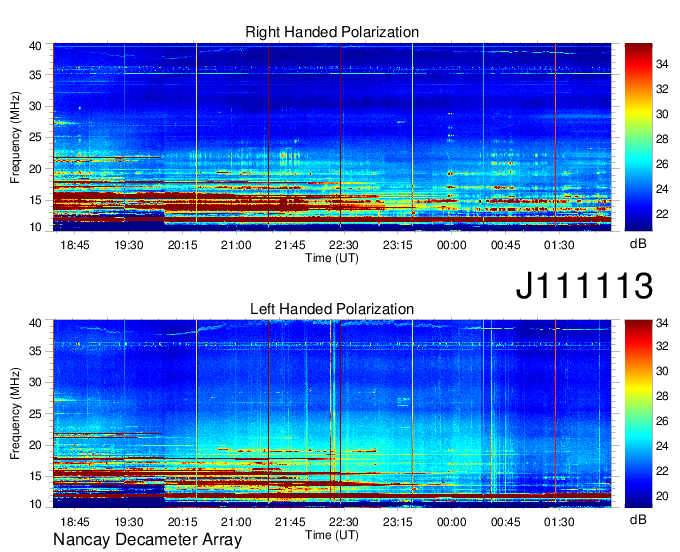Click the 22:30 tick on bottom plot time axis
Image resolution: width=680 pixels, height=552 pixels.
(343, 522)
